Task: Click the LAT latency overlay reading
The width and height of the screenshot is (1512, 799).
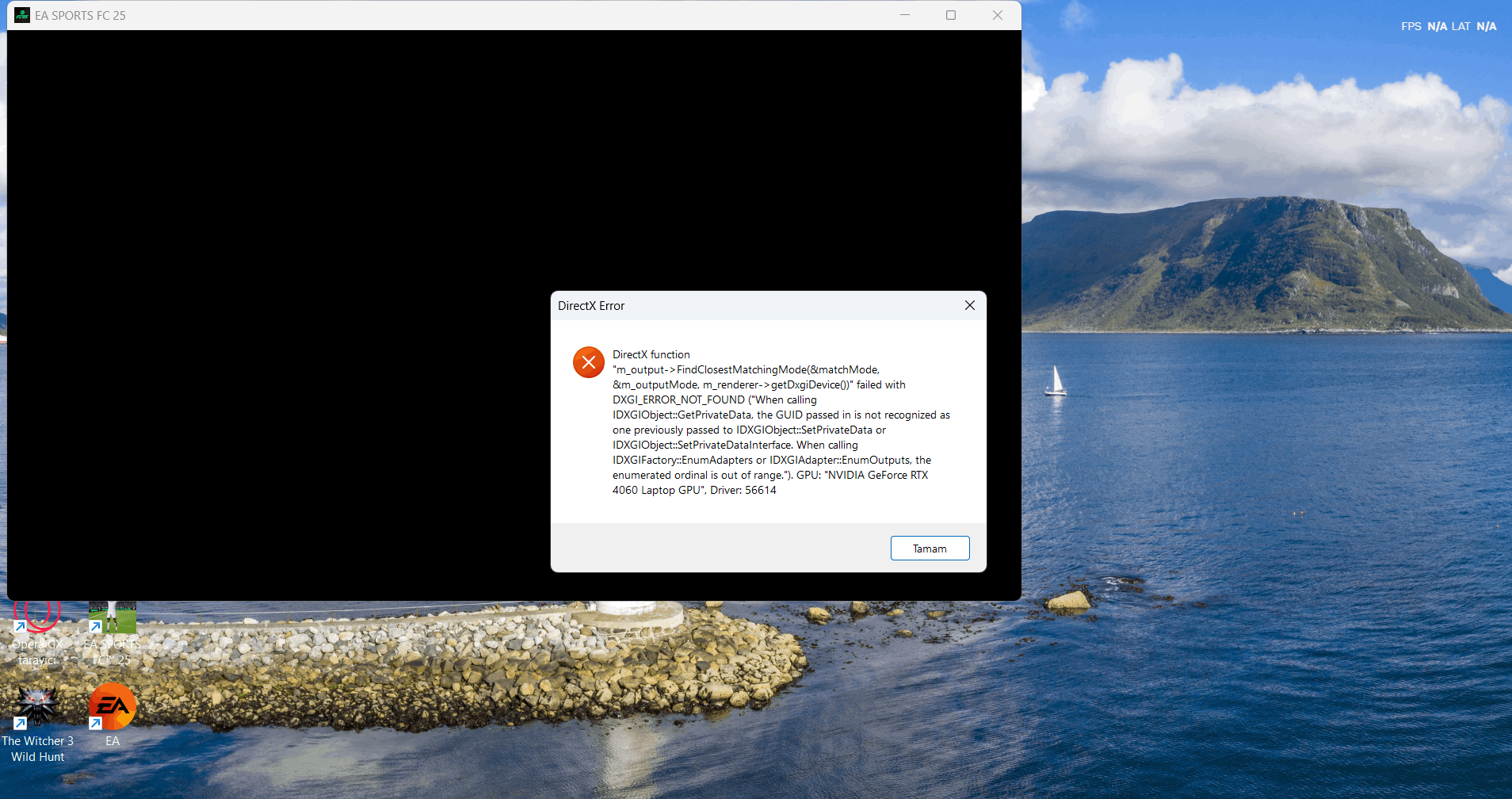Action: 1474,26
